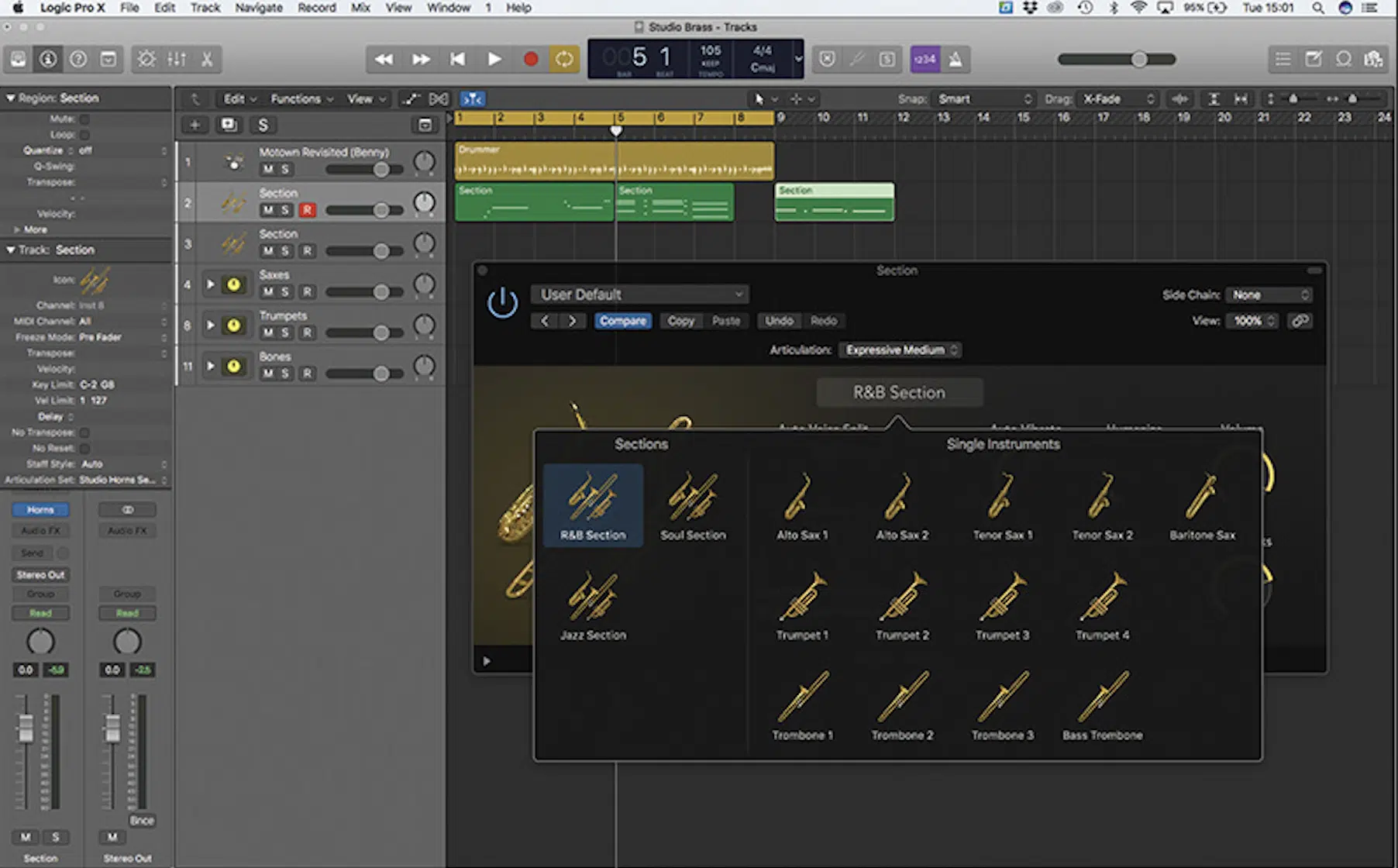Screen dimensions: 1398x868
Task: Choose the Tenor Sax 1 instrument
Action: (1002, 505)
